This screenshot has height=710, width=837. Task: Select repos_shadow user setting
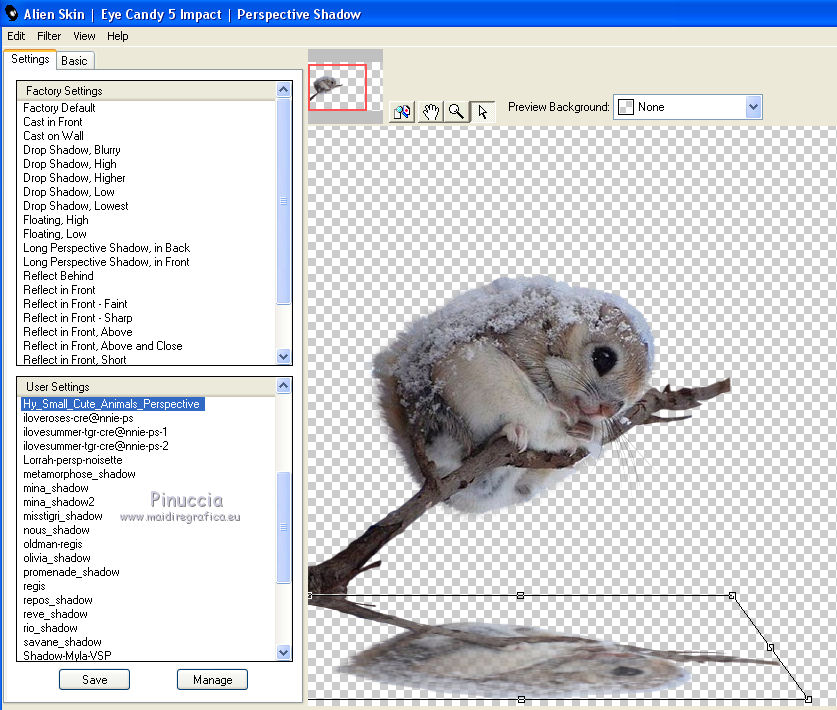[x=58, y=600]
